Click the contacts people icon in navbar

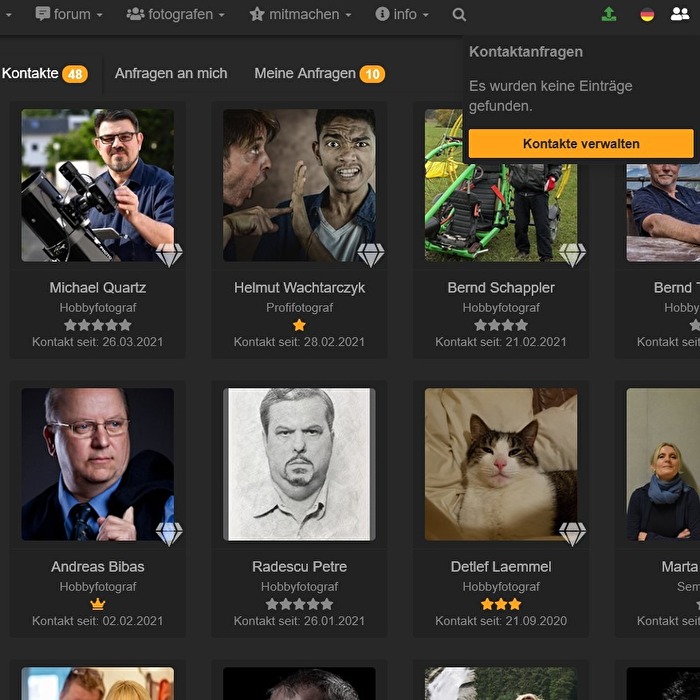point(680,15)
